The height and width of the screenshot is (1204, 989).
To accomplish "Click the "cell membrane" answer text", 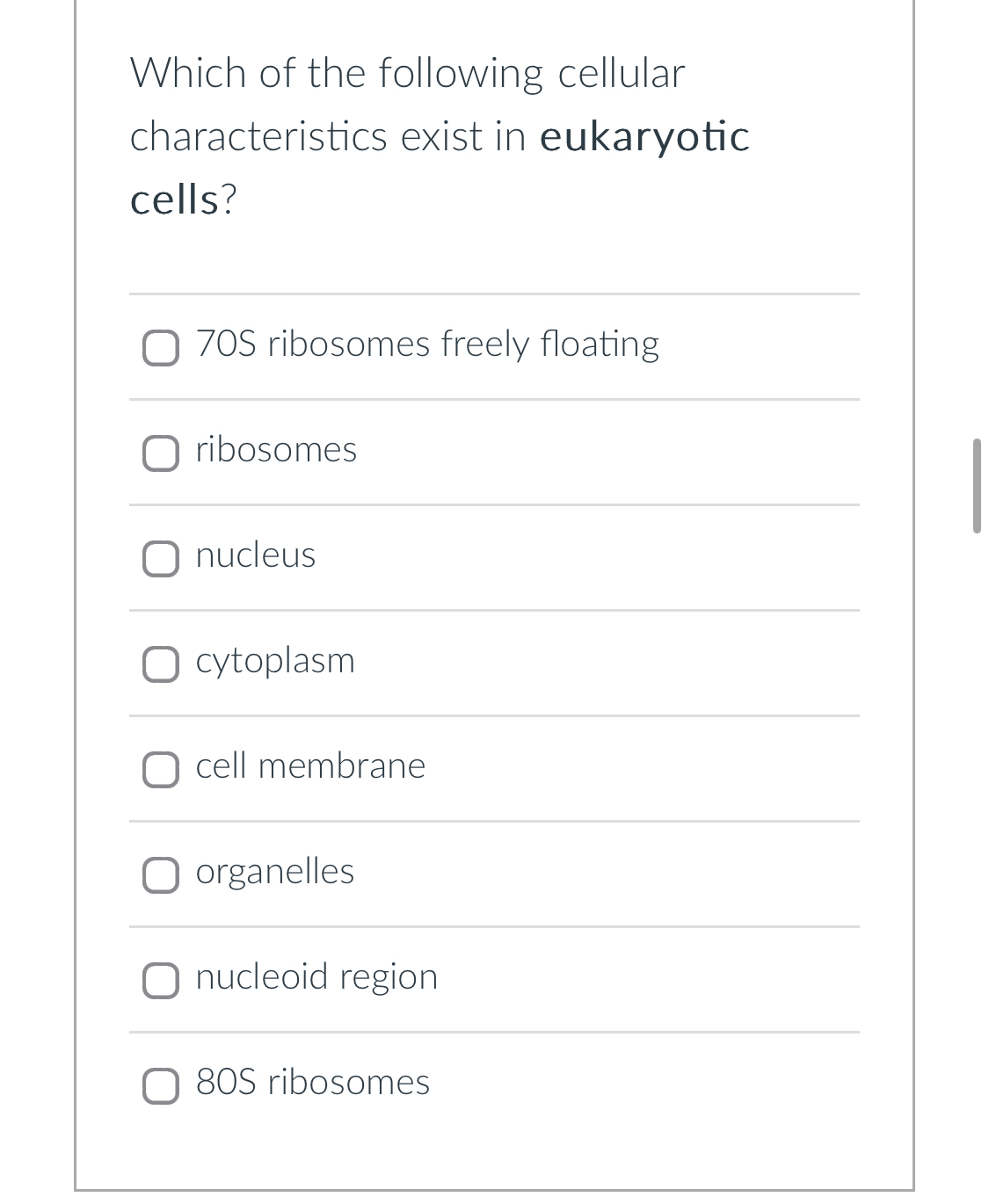I will coord(309,766).
